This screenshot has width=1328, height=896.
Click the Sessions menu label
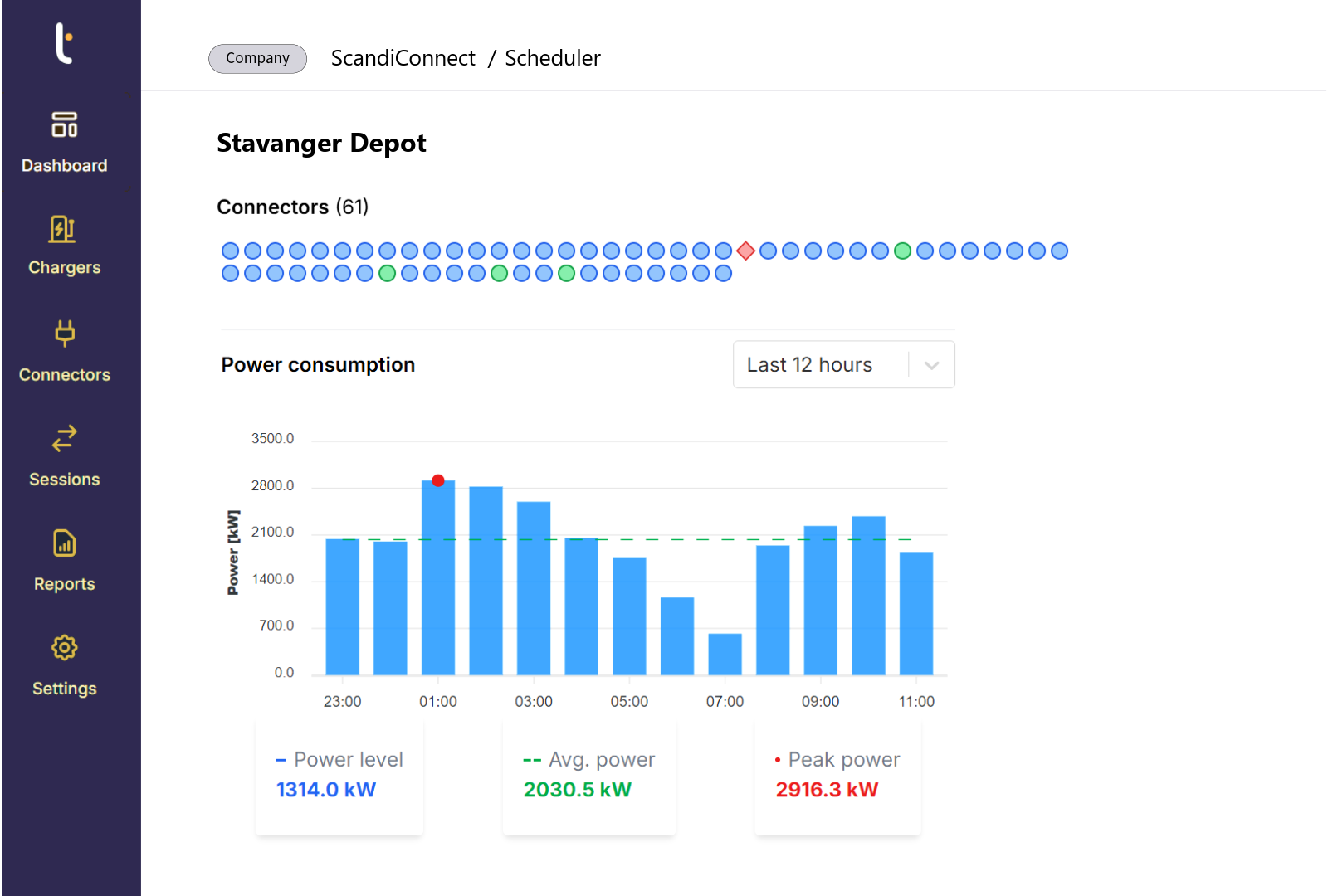(64, 480)
